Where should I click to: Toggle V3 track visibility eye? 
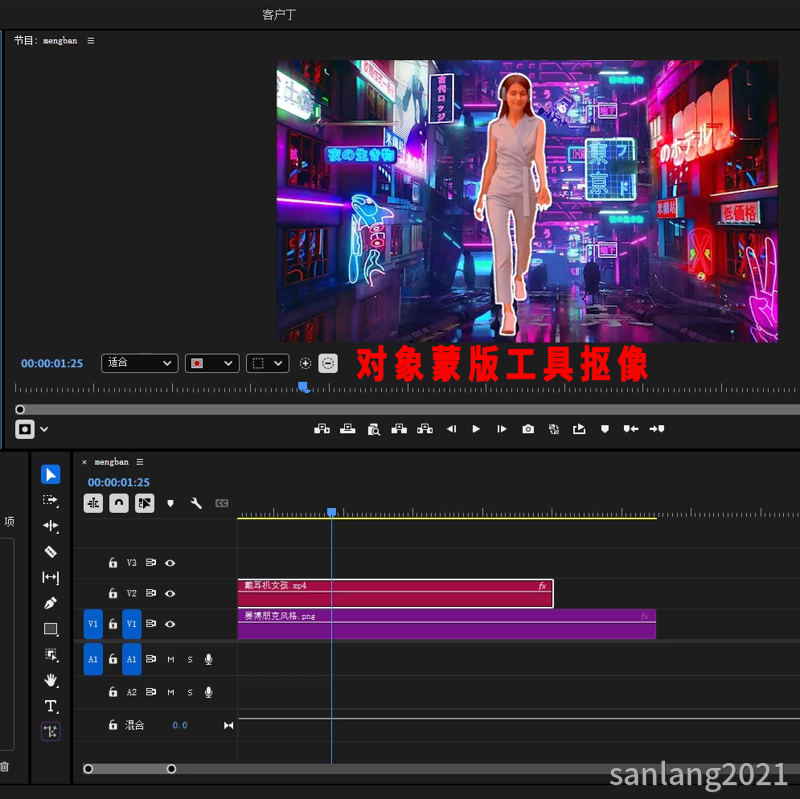coord(170,563)
